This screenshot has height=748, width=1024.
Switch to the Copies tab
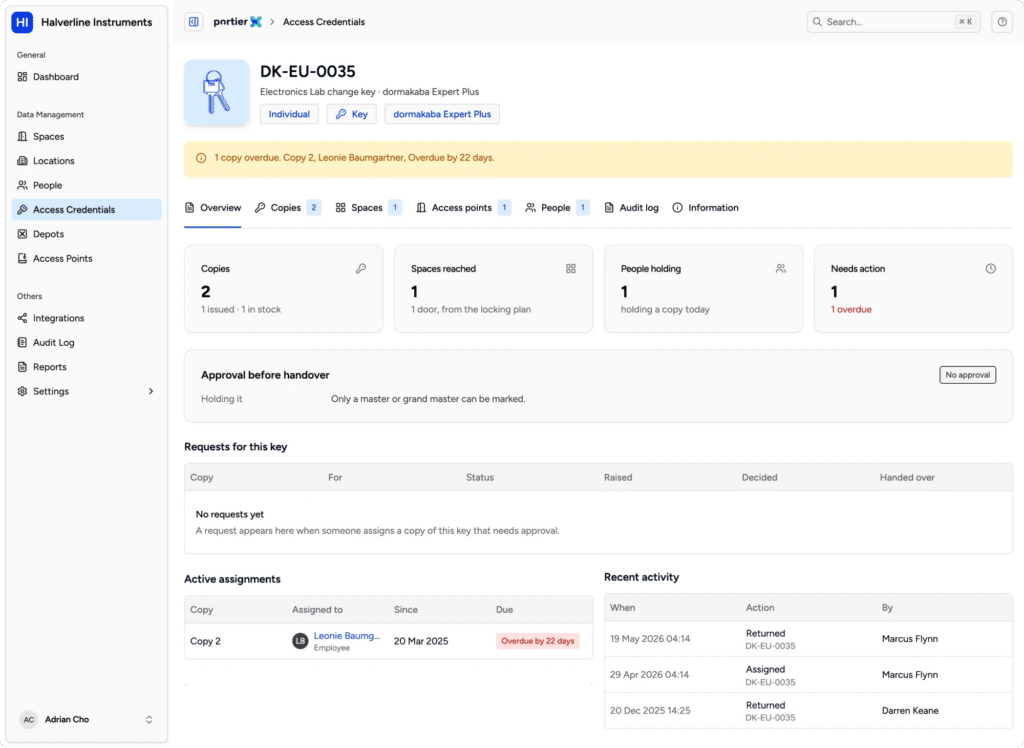(287, 208)
